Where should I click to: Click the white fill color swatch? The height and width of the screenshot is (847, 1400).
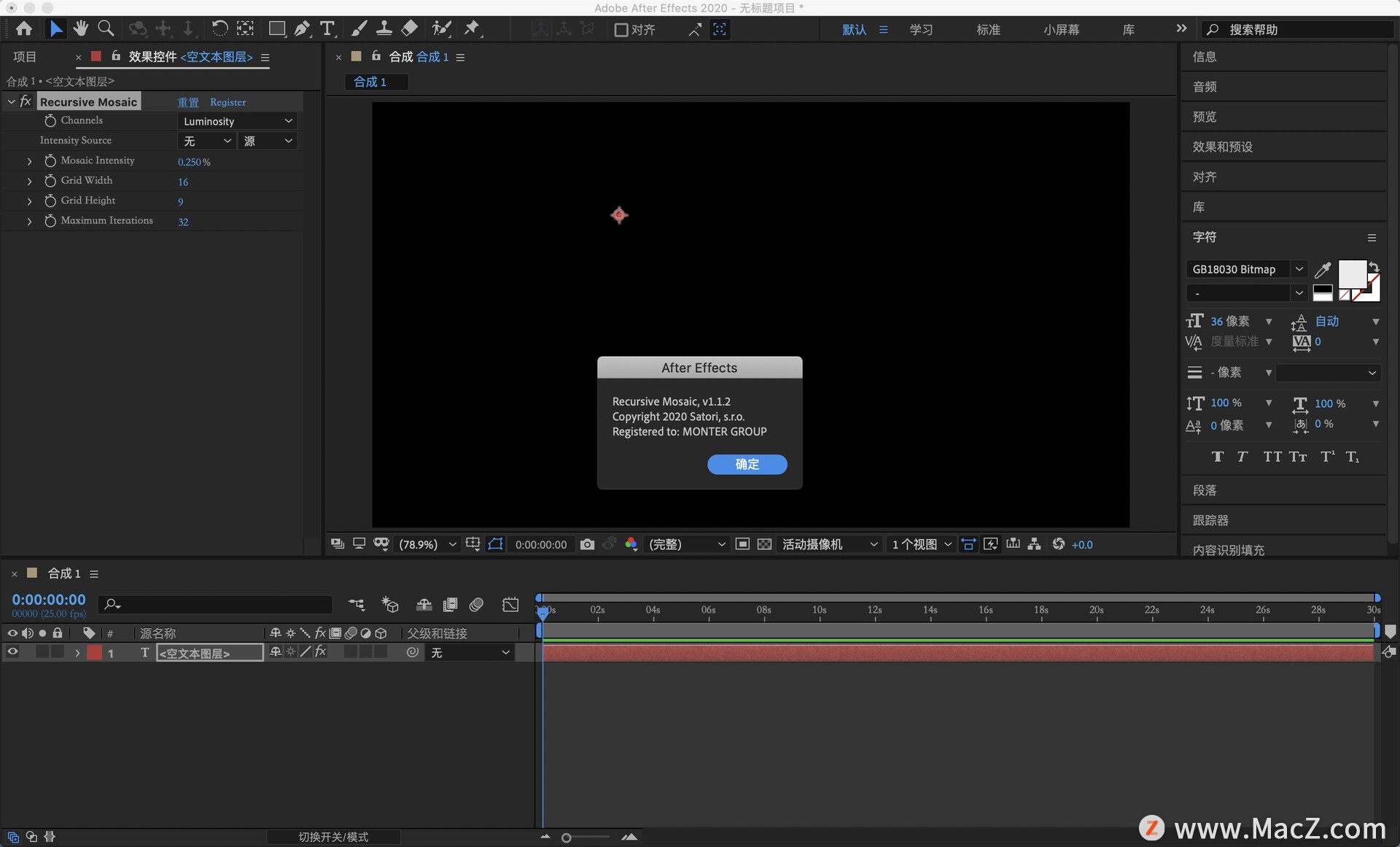1352,274
